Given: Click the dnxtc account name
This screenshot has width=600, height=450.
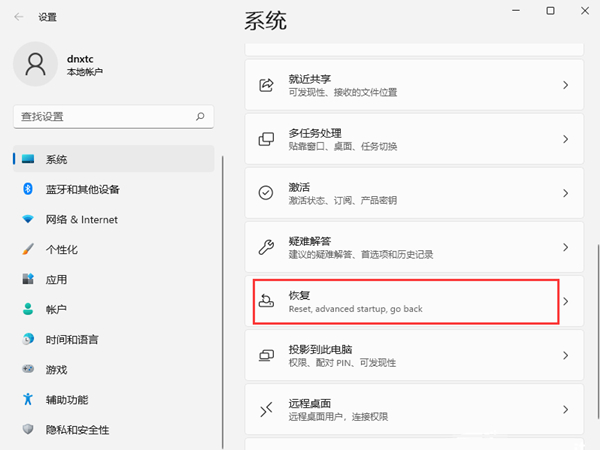Looking at the screenshot, I should [80, 59].
